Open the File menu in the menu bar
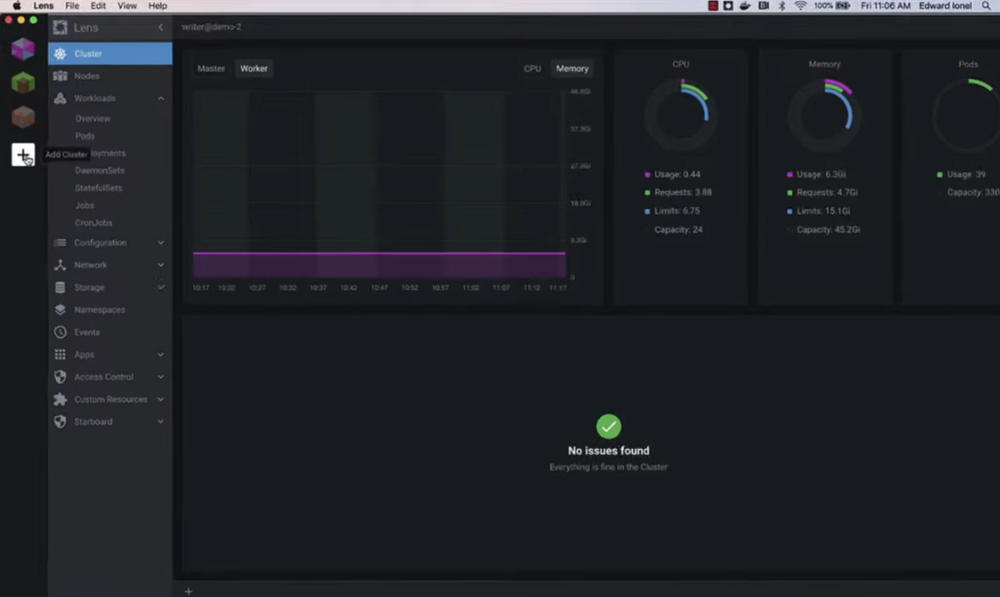The width and height of the screenshot is (1000, 597). (72, 5)
